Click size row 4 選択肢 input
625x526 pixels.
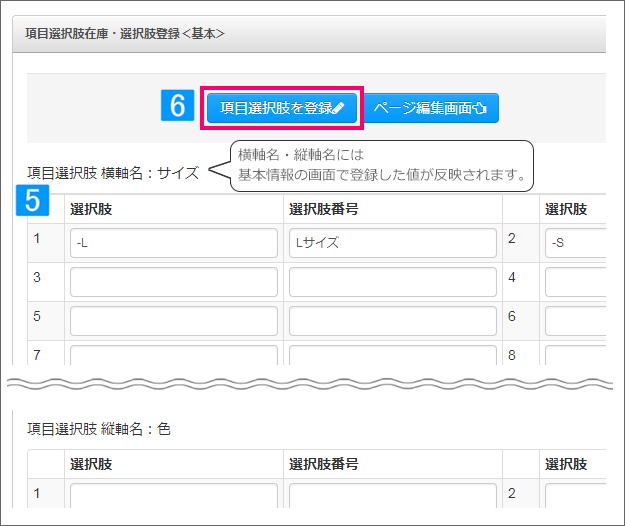click(x=576, y=282)
